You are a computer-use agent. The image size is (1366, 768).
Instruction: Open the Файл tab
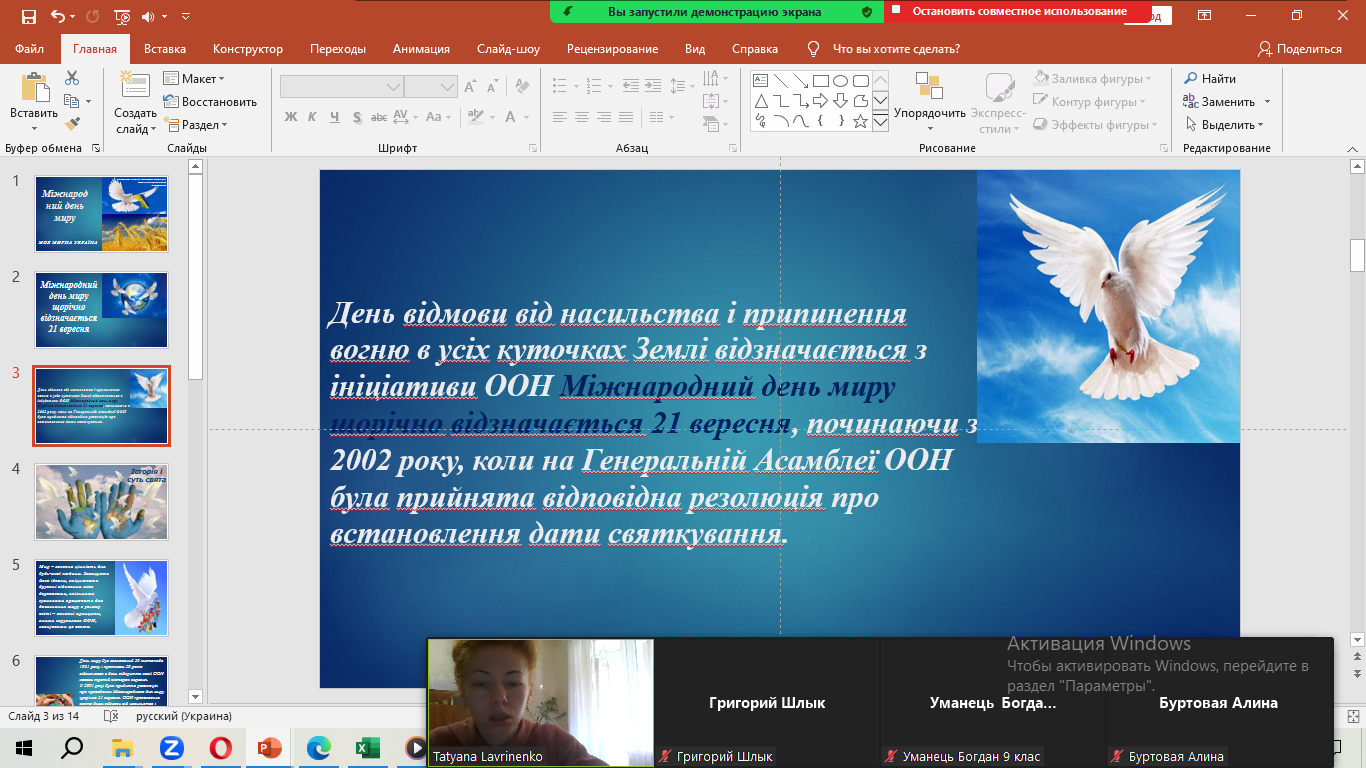[30, 49]
